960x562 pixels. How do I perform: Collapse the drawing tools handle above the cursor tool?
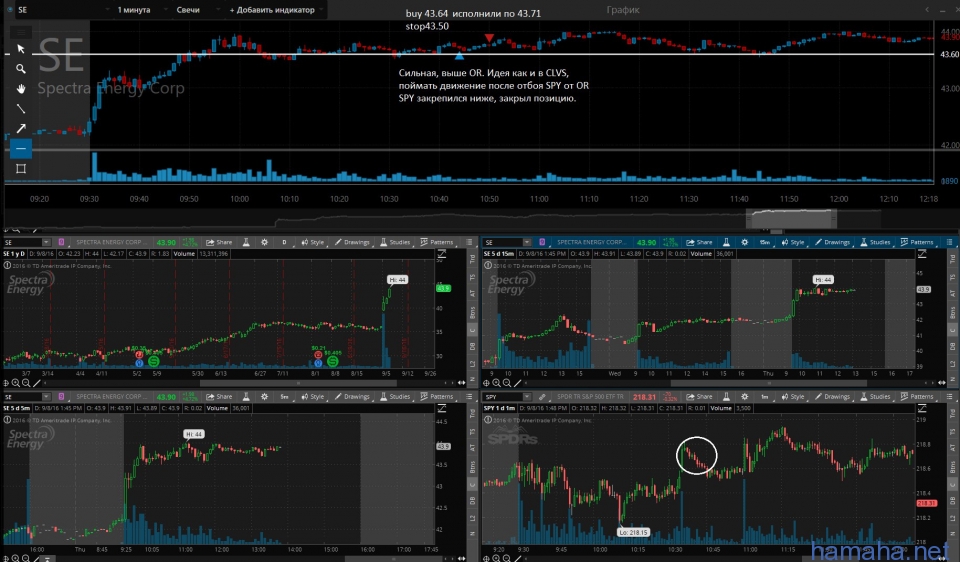coord(21,31)
